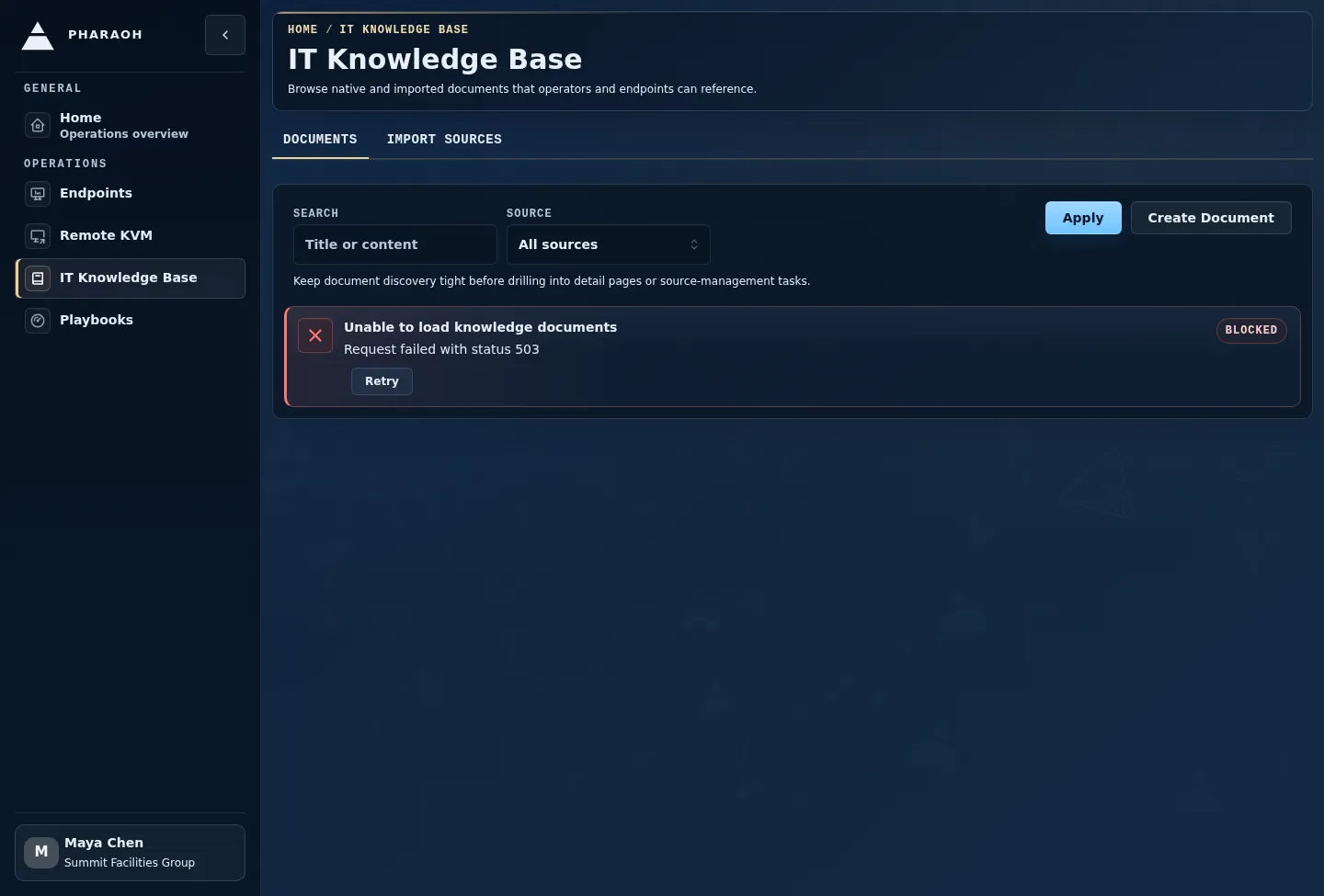Retry loading knowledge documents
The width and height of the screenshot is (1324, 896).
(x=382, y=381)
